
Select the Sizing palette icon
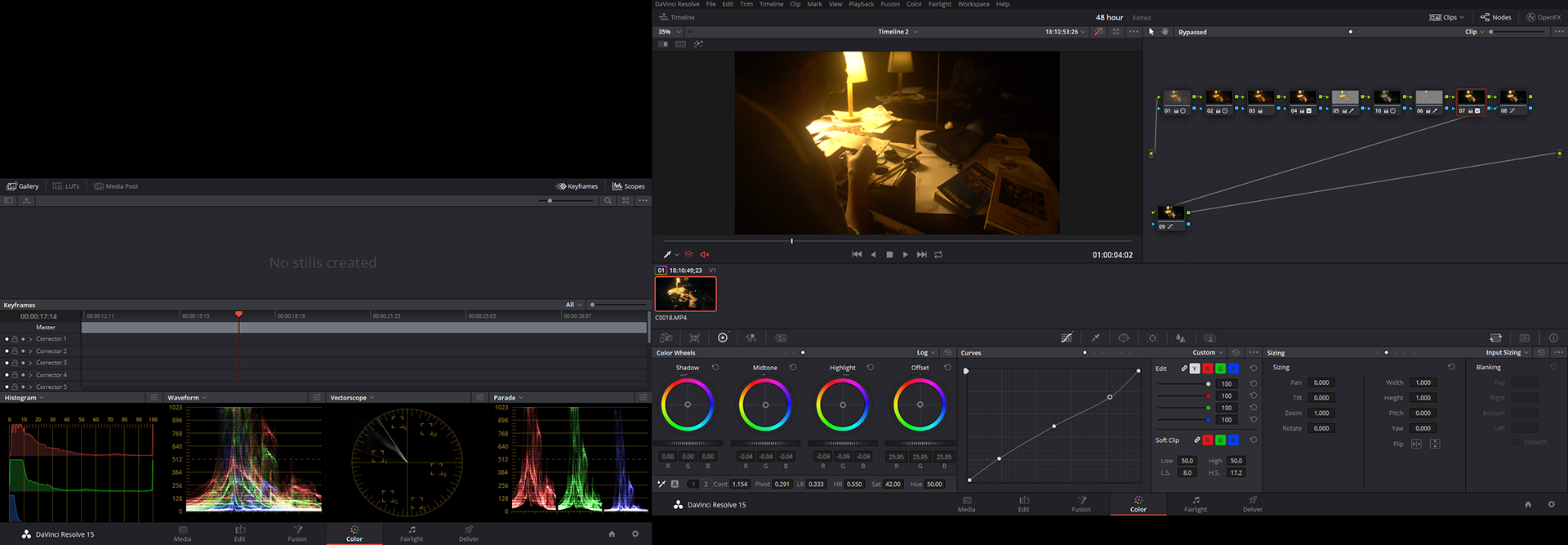[1495, 337]
